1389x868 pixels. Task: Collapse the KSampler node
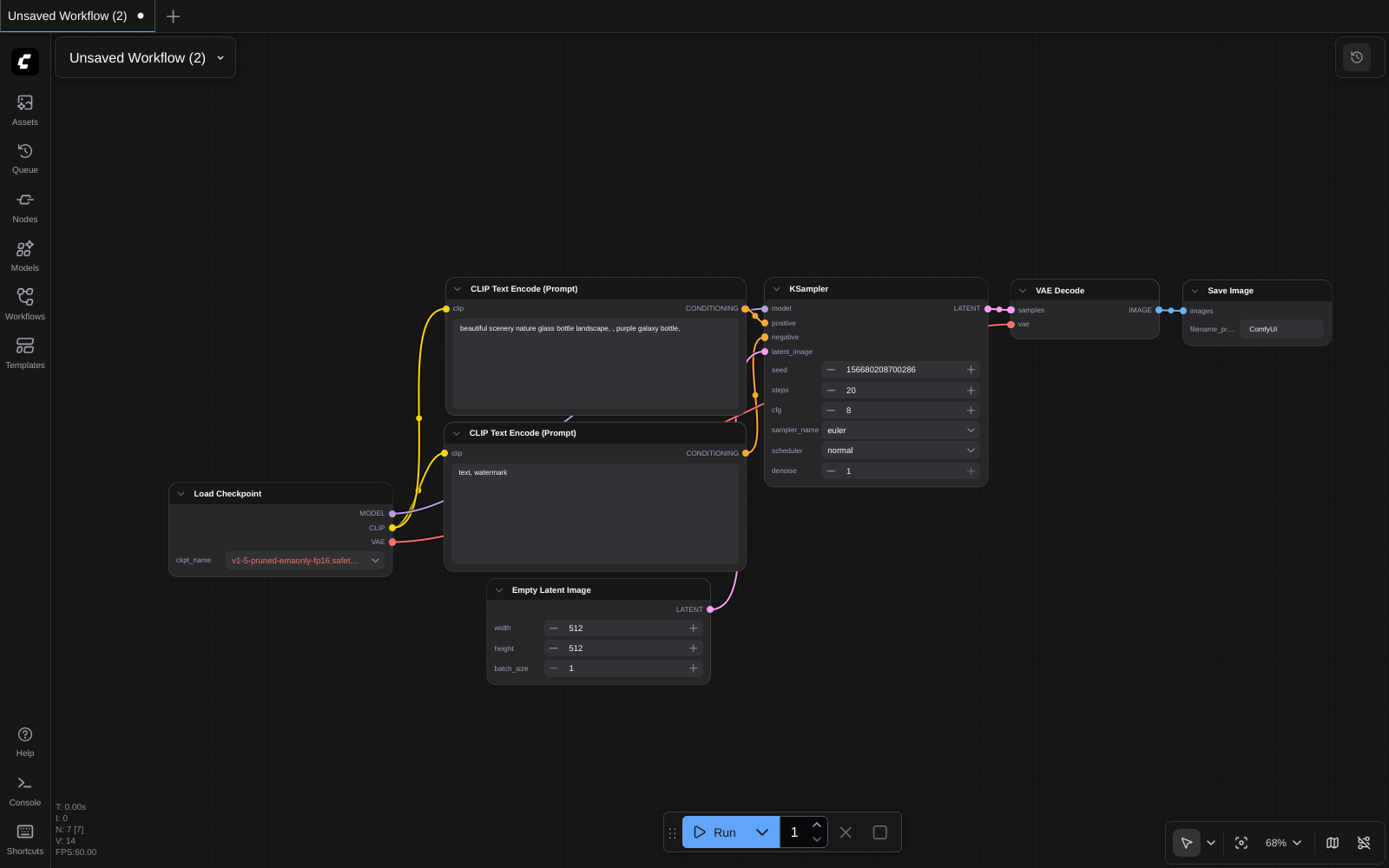[x=776, y=289]
